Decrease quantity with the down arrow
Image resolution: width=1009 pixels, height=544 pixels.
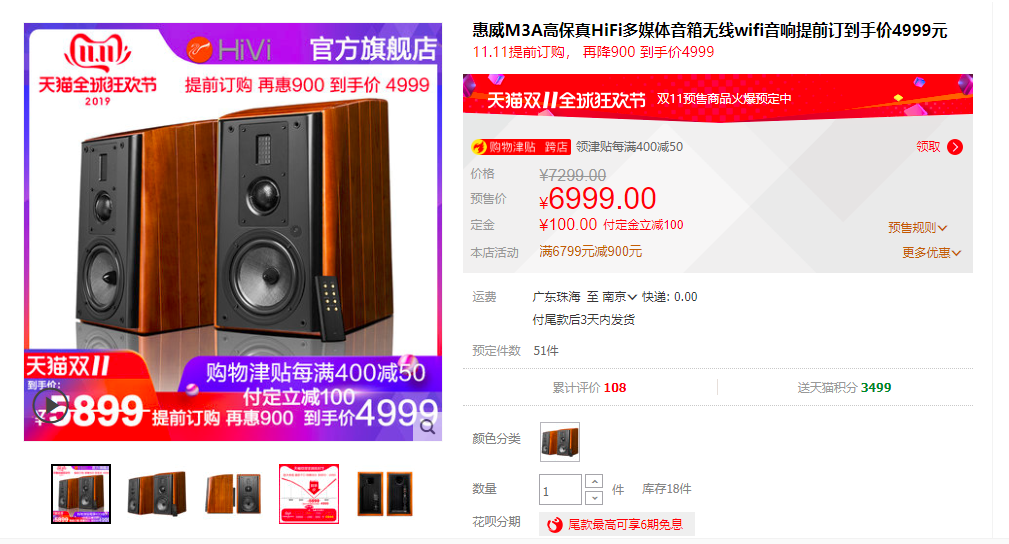[x=595, y=498]
